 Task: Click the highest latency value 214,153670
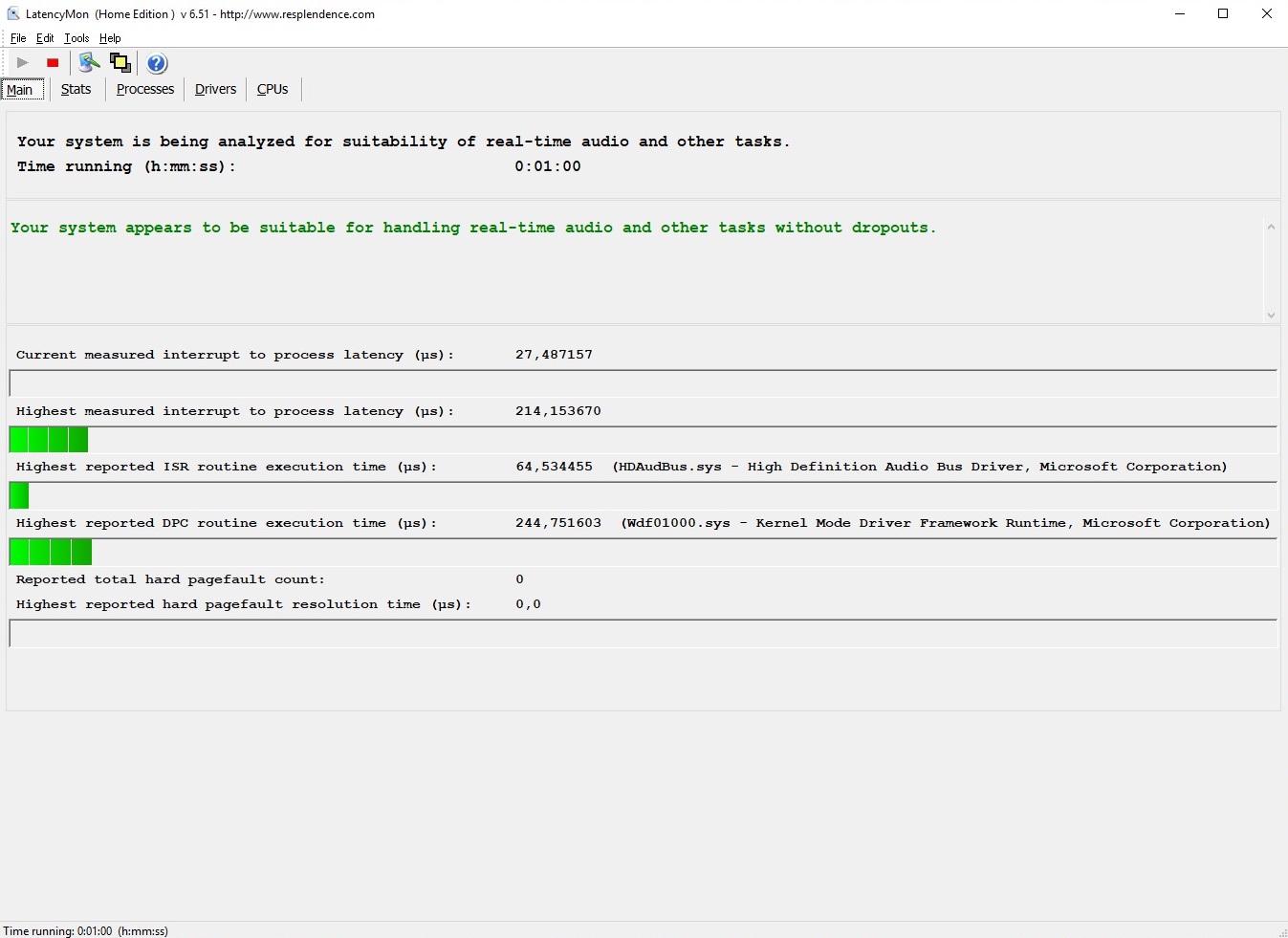(558, 411)
